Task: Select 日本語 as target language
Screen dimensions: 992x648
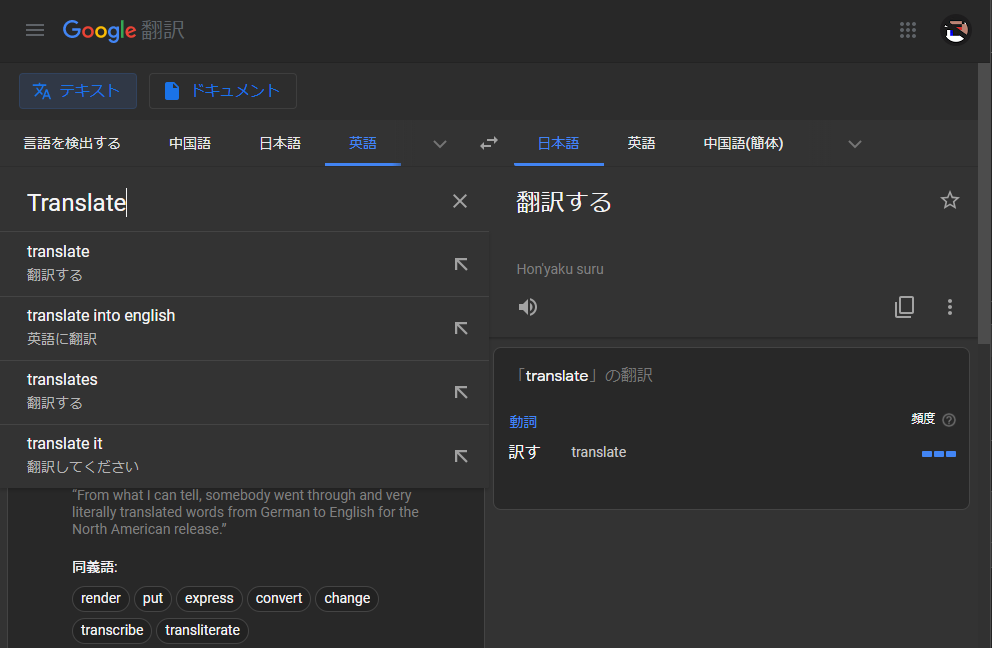Action: (558, 143)
